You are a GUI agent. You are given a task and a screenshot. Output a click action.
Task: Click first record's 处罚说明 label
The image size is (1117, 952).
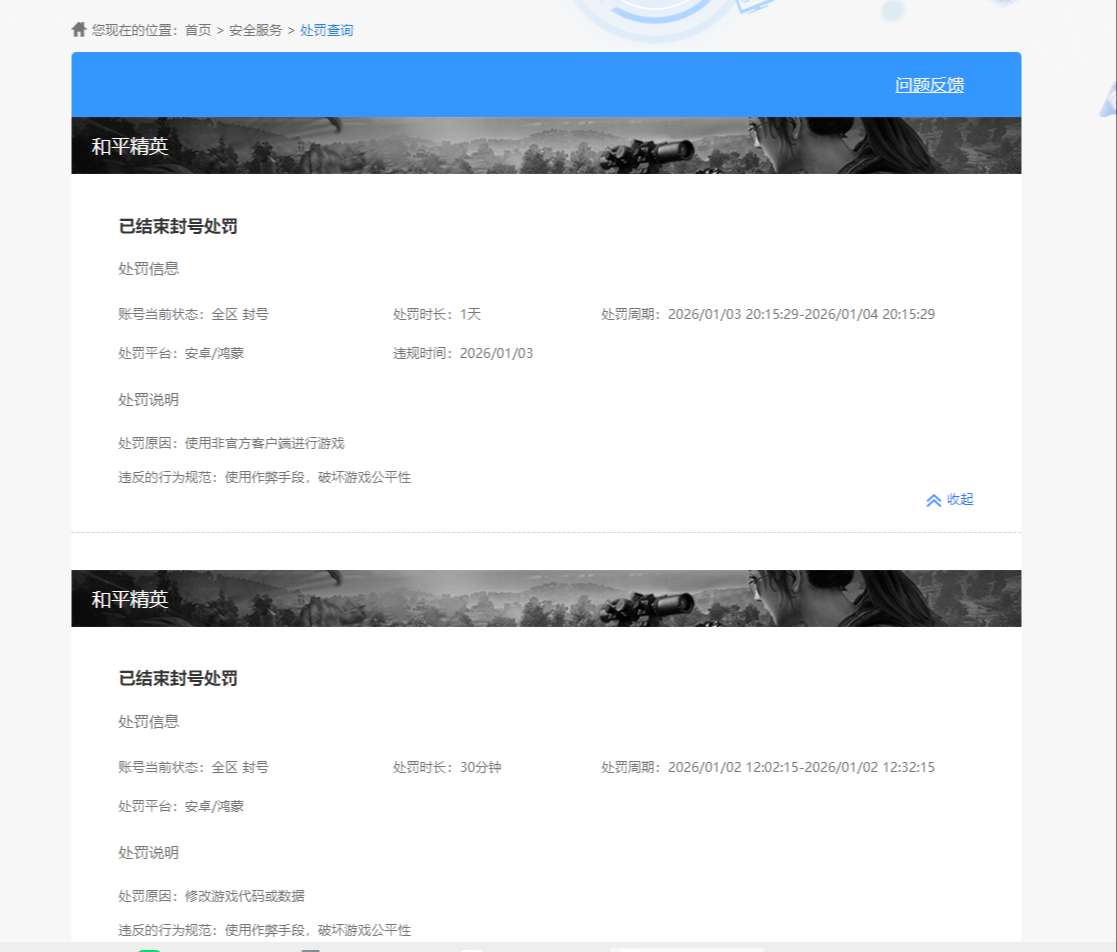tap(148, 400)
